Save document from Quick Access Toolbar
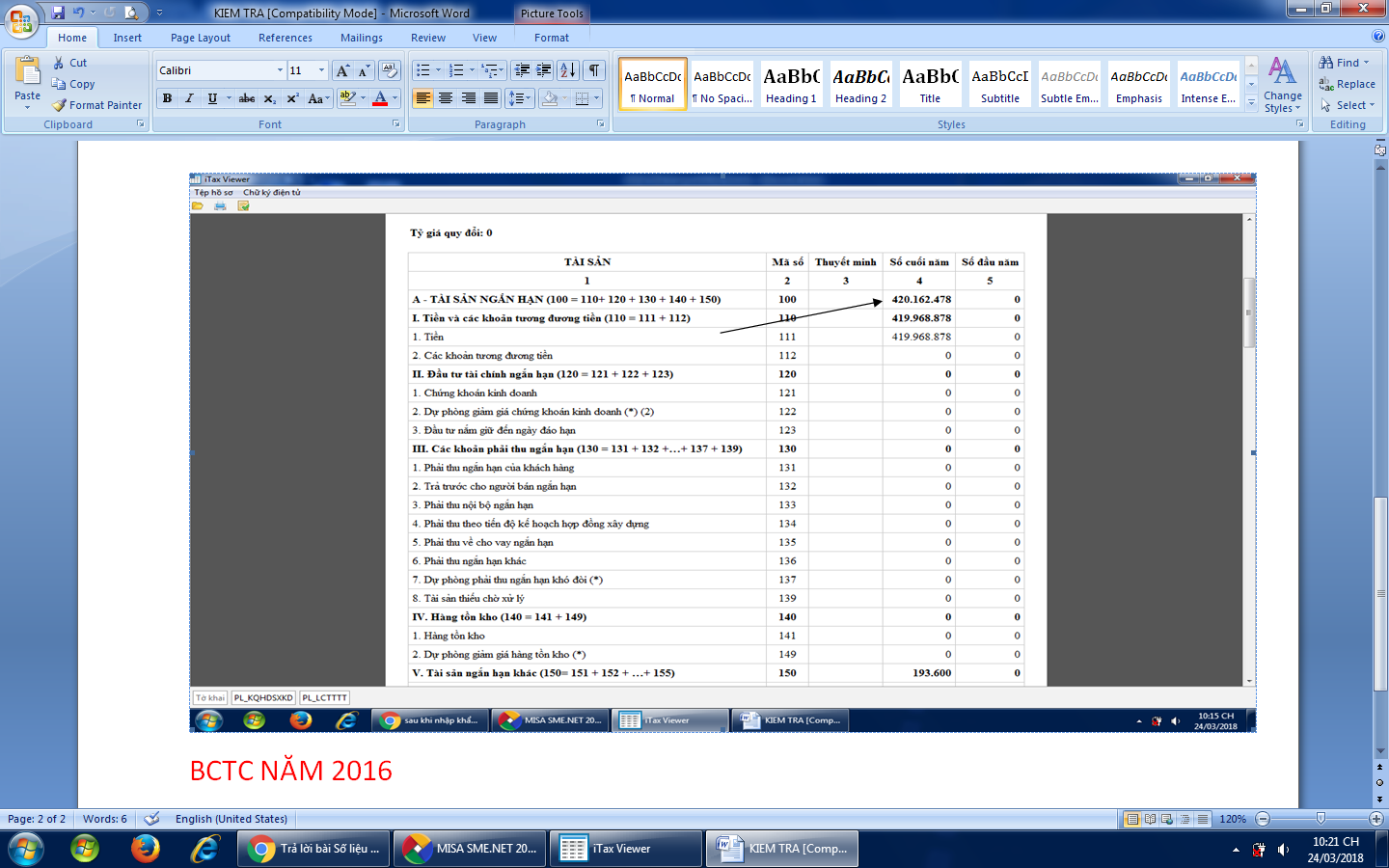Viewport: 1389px width, 868px height. click(x=58, y=13)
